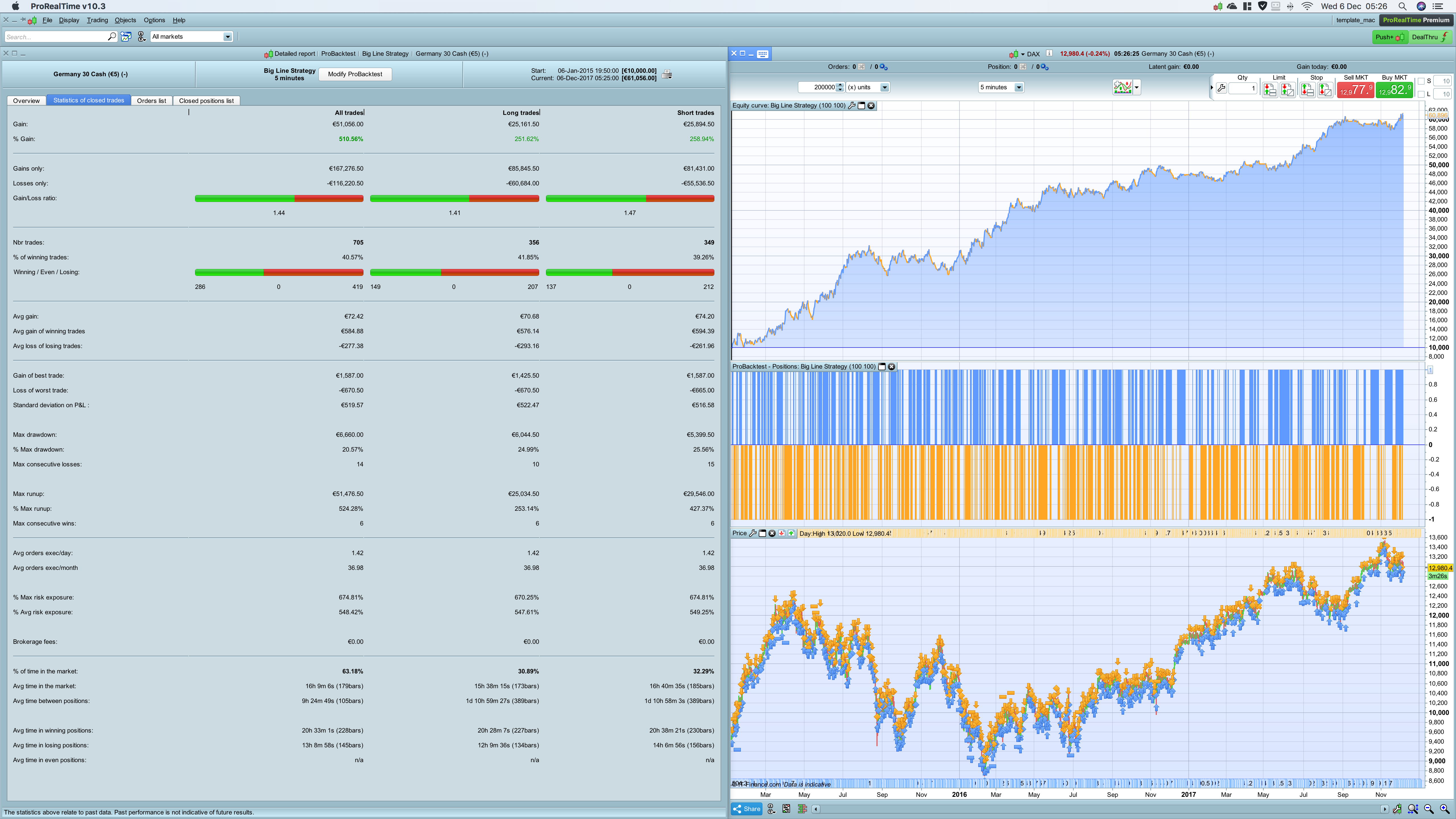Click the order panel wrench settings icon
1456x819 pixels.
(1221, 88)
